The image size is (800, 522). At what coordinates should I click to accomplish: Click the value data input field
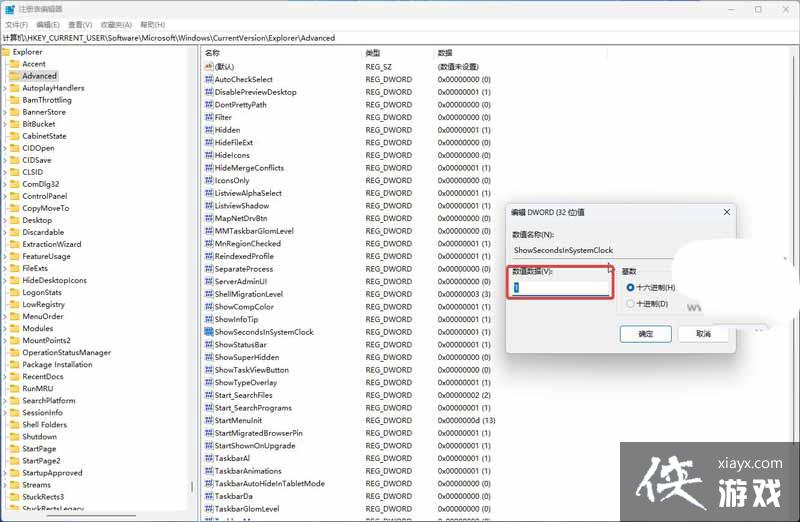click(561, 288)
